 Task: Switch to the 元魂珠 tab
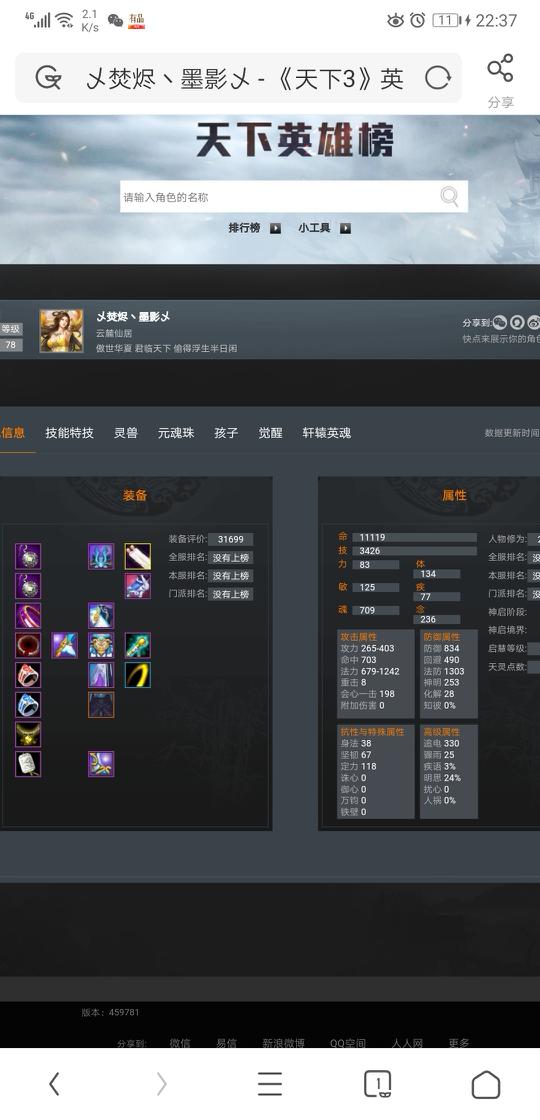point(176,433)
